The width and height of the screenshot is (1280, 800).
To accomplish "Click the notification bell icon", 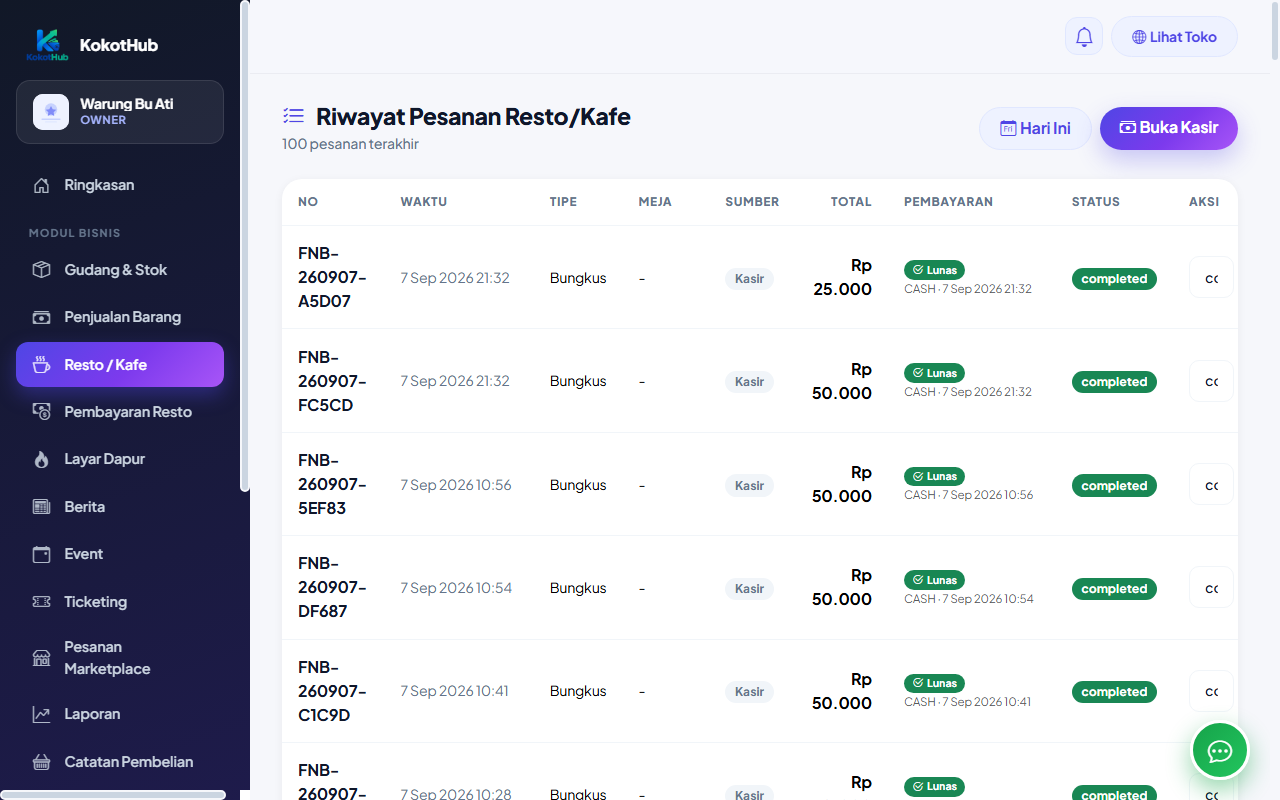I will (1084, 37).
